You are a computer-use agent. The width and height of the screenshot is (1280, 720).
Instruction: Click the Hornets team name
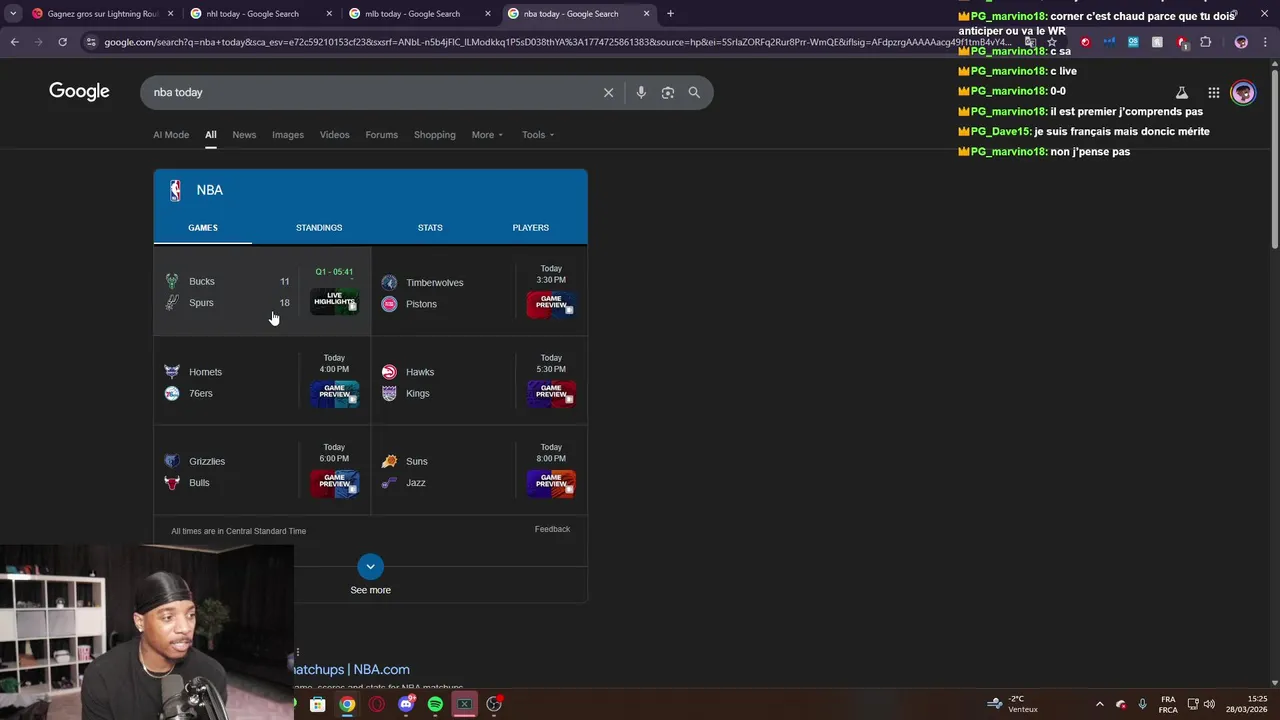pos(205,372)
